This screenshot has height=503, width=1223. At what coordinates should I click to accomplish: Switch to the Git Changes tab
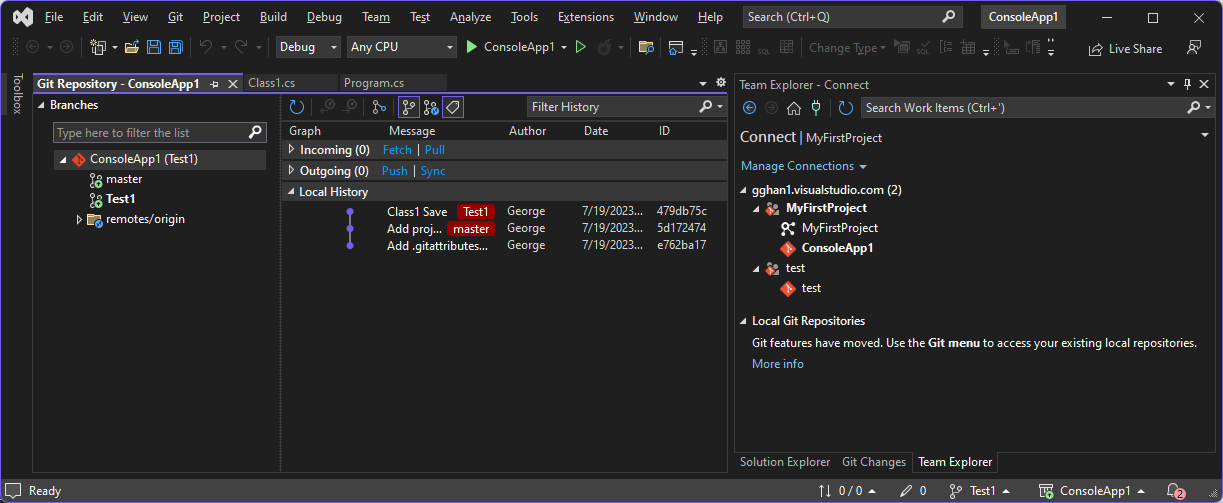tap(874, 462)
